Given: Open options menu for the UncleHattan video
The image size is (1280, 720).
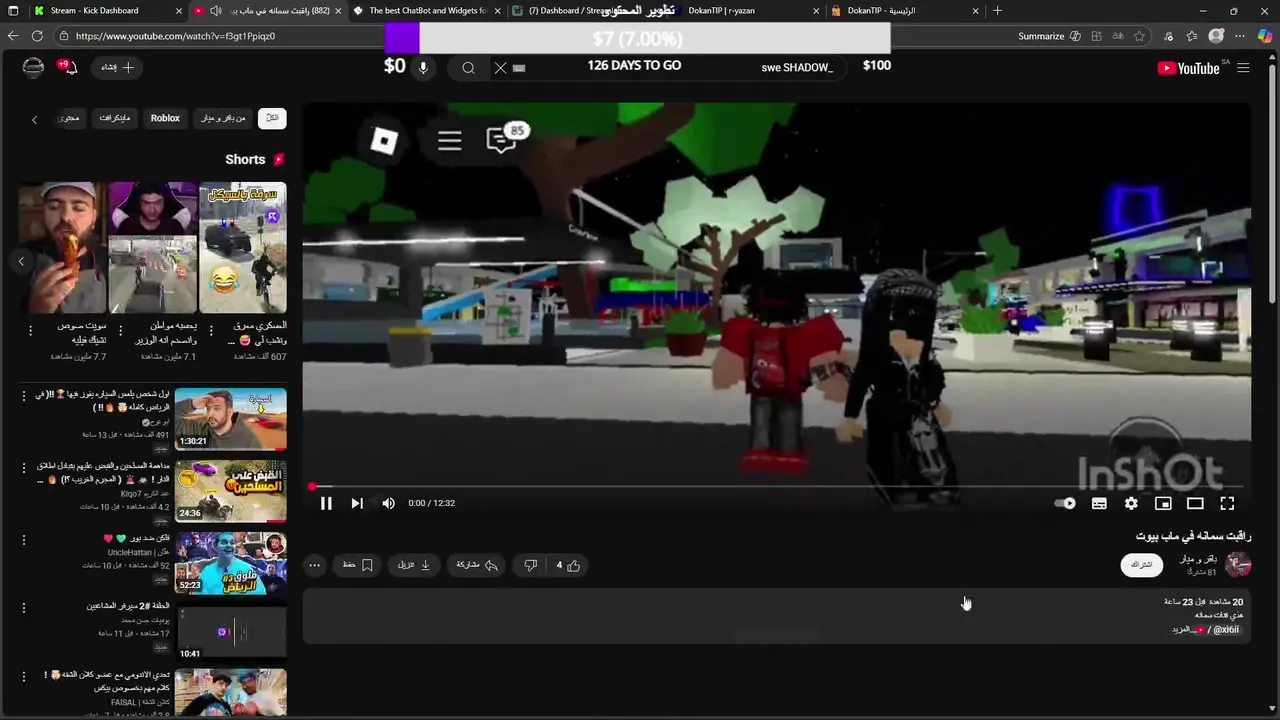Looking at the screenshot, I should (x=24, y=540).
